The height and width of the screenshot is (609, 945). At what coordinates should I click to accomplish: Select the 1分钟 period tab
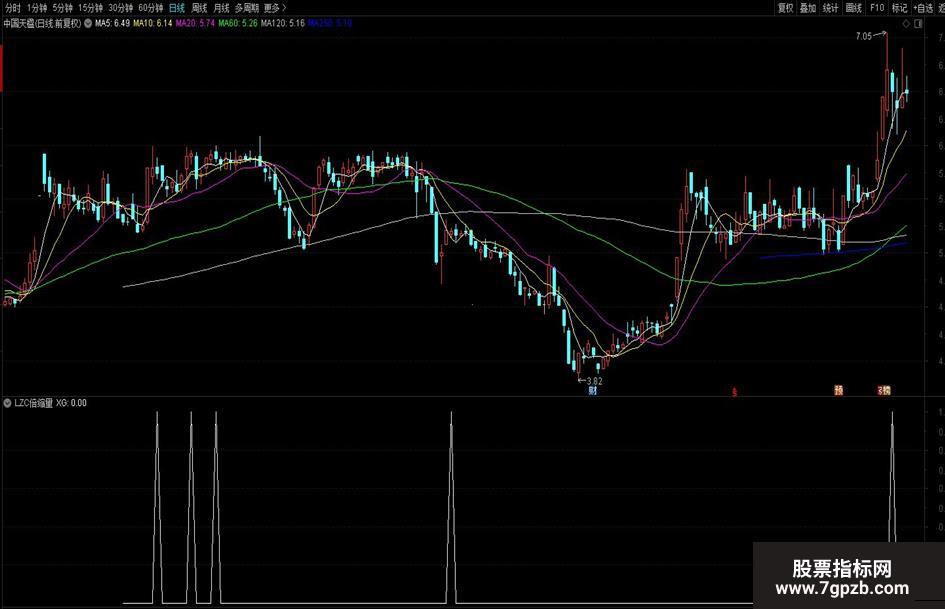coord(36,8)
